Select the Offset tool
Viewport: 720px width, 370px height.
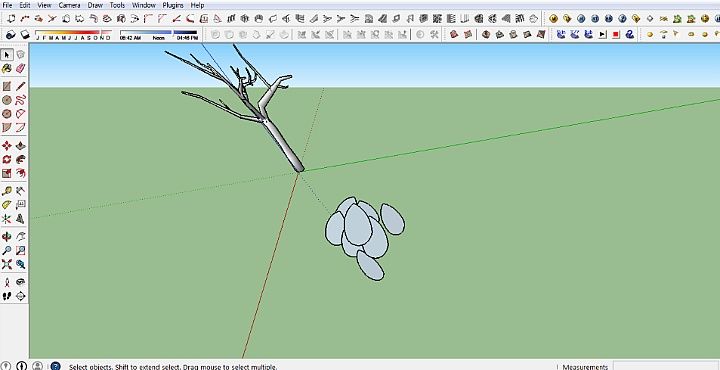click(x=21, y=174)
